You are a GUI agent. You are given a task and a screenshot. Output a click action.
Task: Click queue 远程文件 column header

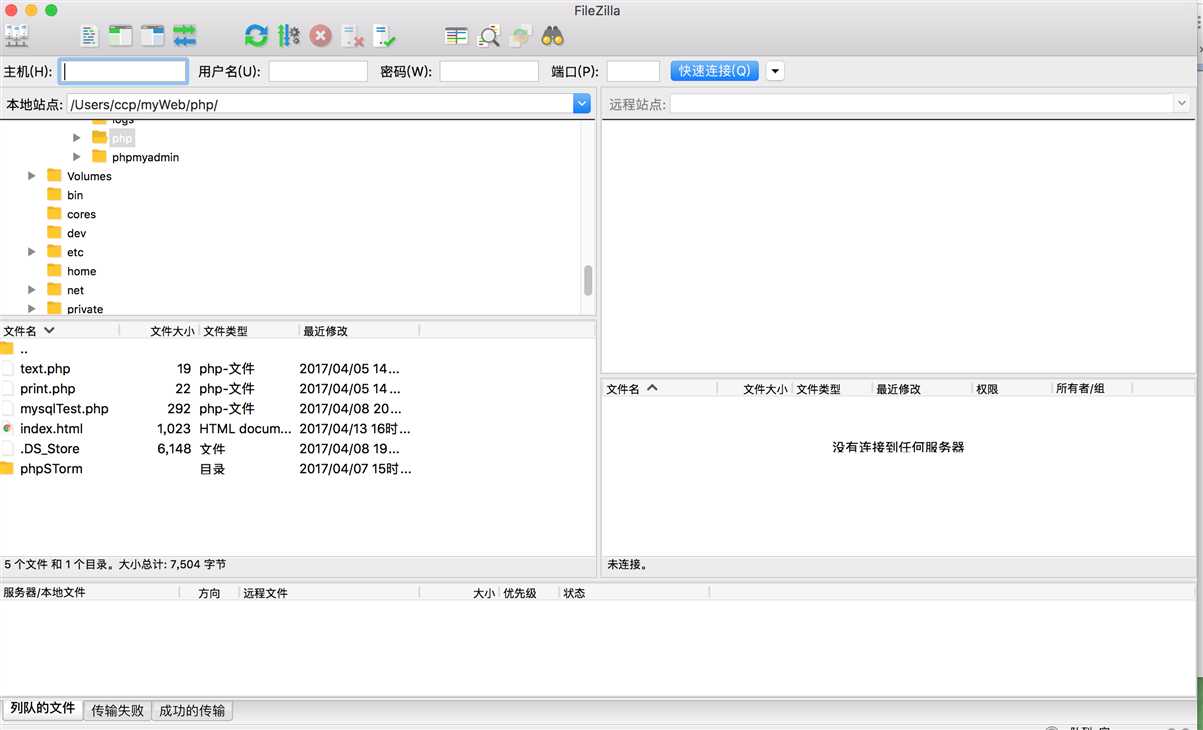click(x=329, y=593)
